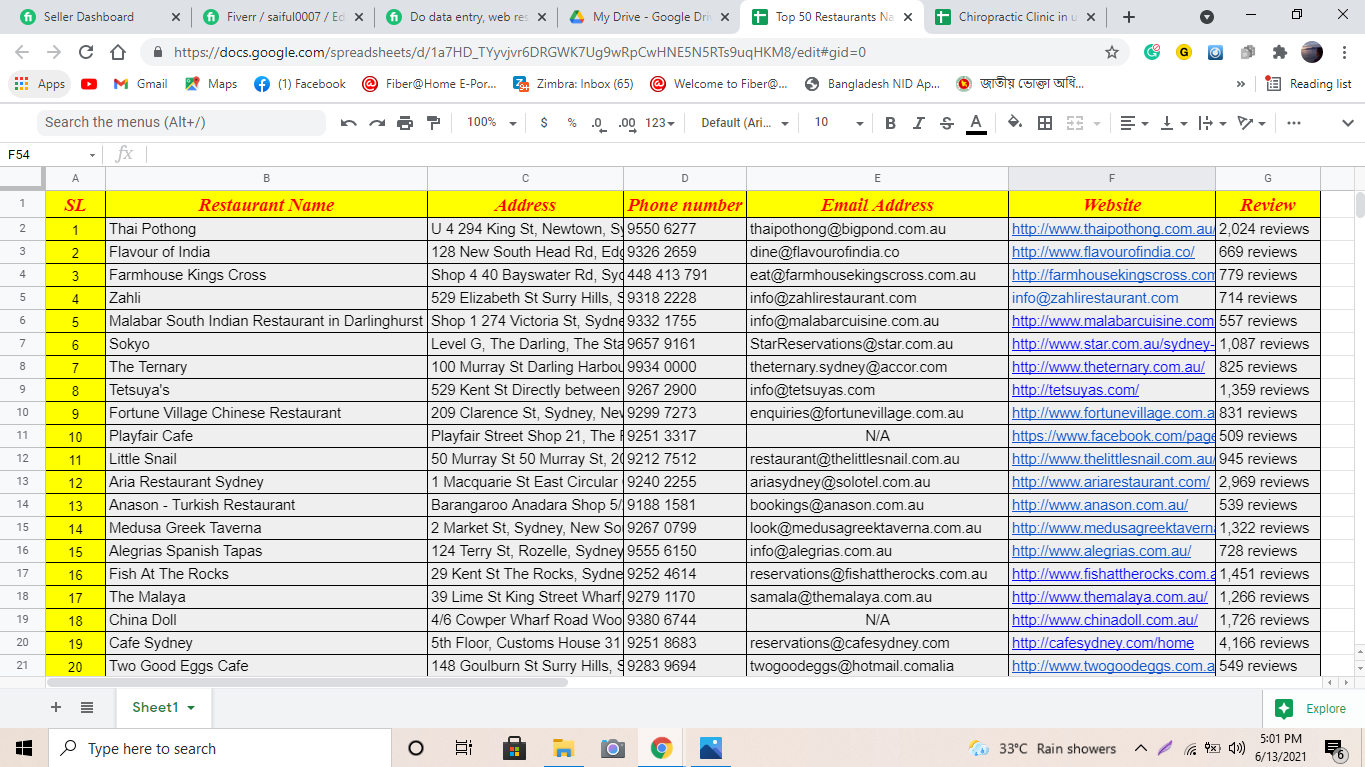Viewport: 1365px width, 767px height.
Task: Format as currency with dollar icon
Action: click(544, 123)
